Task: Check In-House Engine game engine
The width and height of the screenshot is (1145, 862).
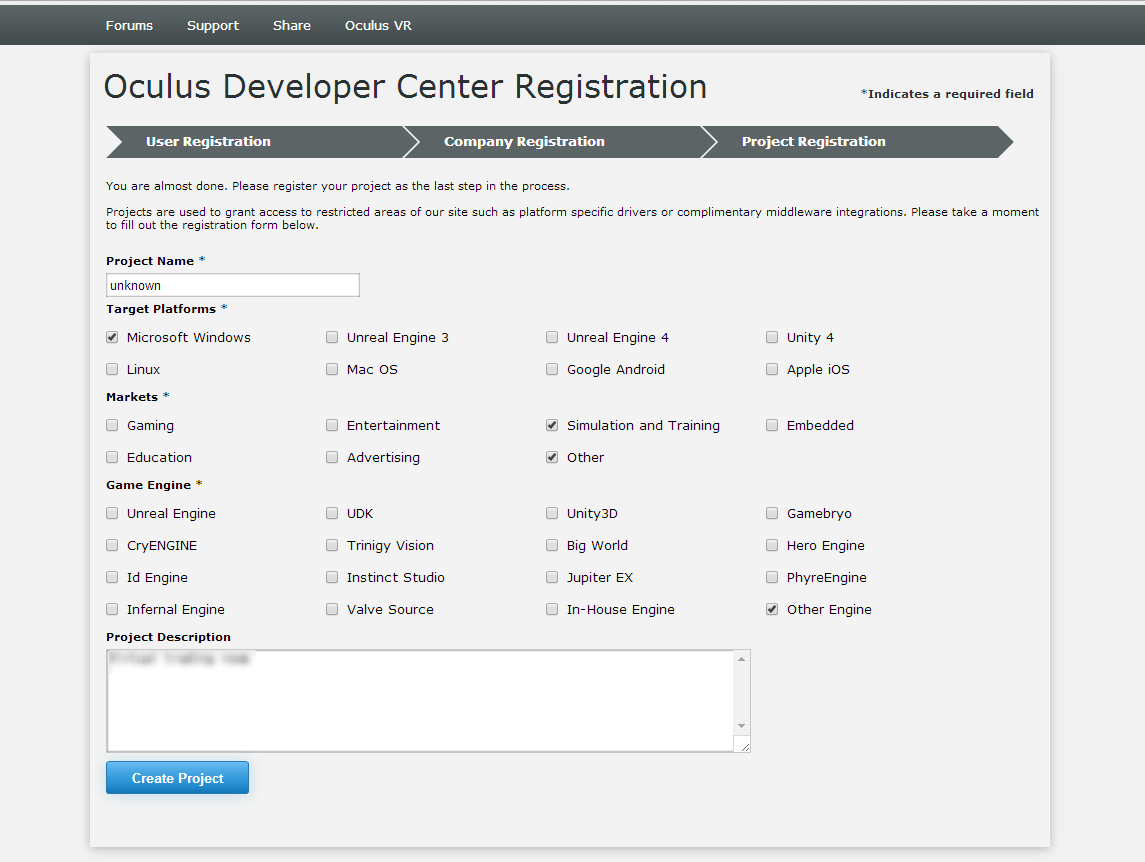Action: click(552, 609)
